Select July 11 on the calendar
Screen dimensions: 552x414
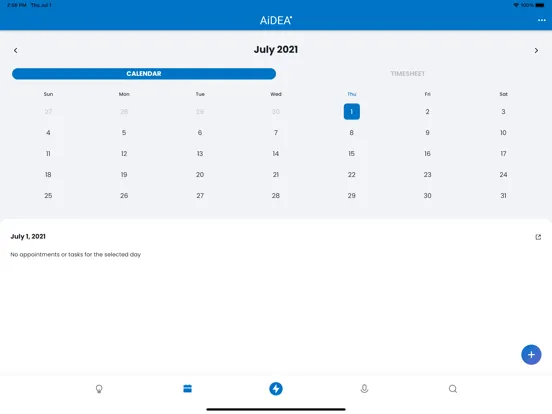(48, 153)
